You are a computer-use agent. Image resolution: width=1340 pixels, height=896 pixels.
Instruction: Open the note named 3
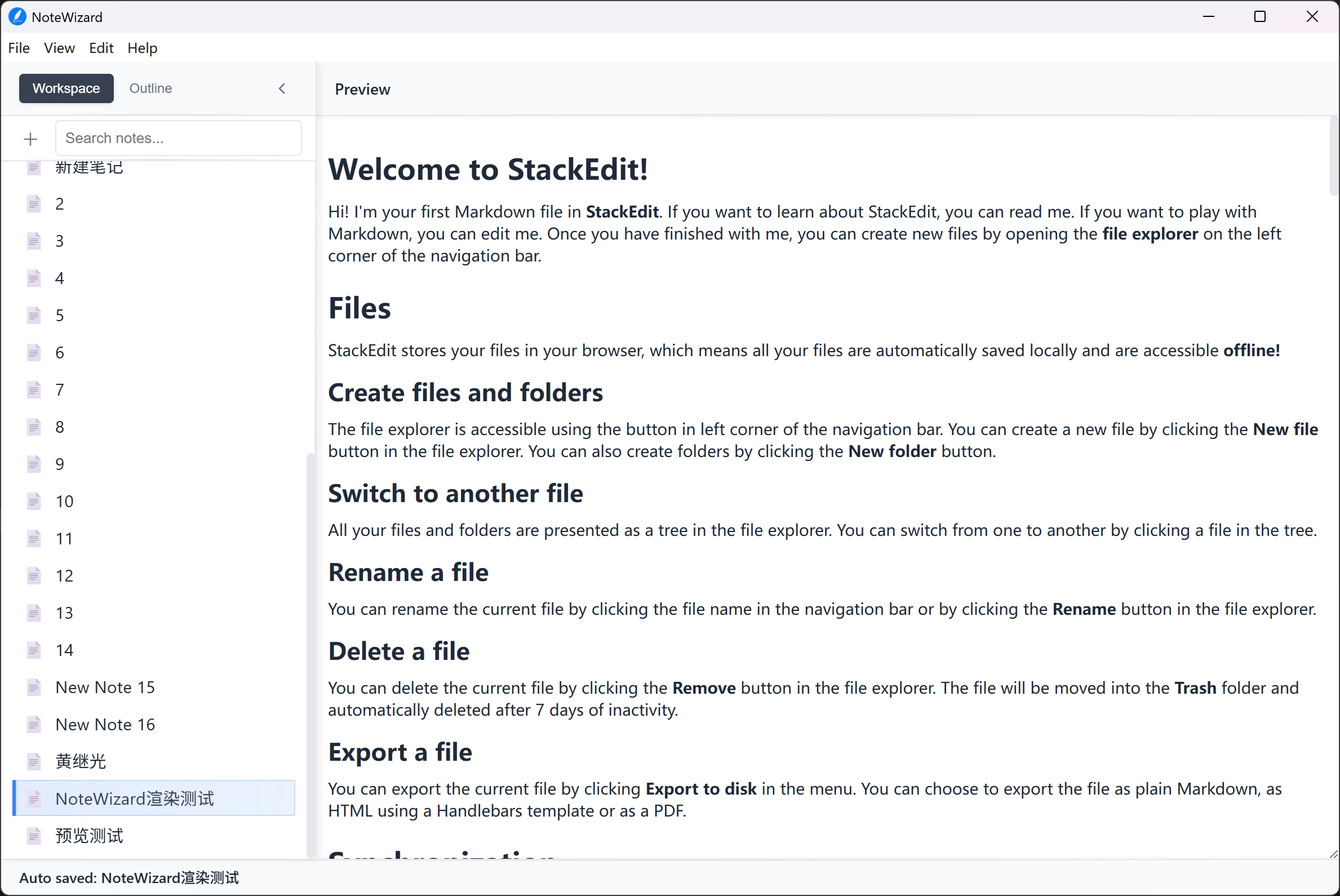[154, 241]
